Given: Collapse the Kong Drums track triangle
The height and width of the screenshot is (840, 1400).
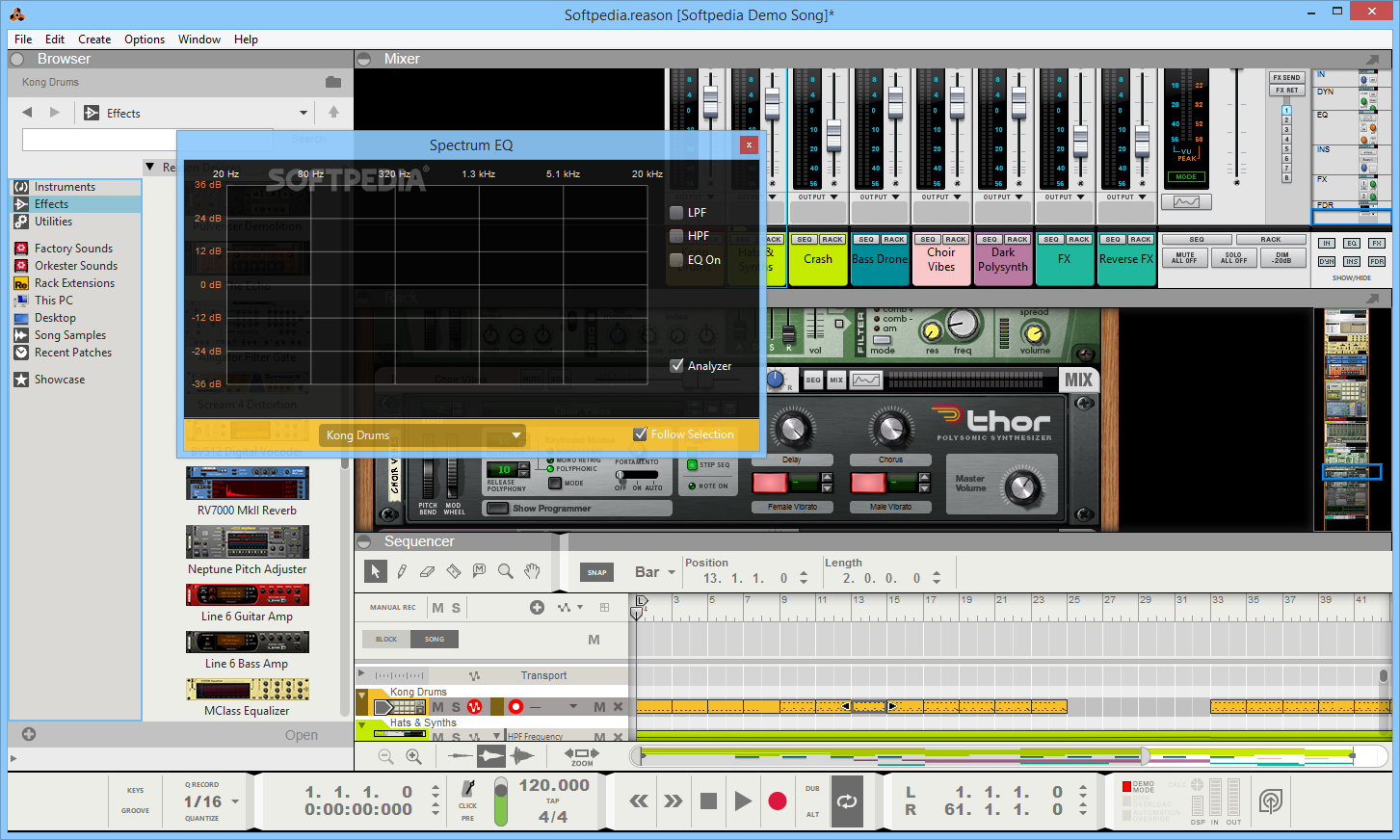Looking at the screenshot, I should click(362, 695).
